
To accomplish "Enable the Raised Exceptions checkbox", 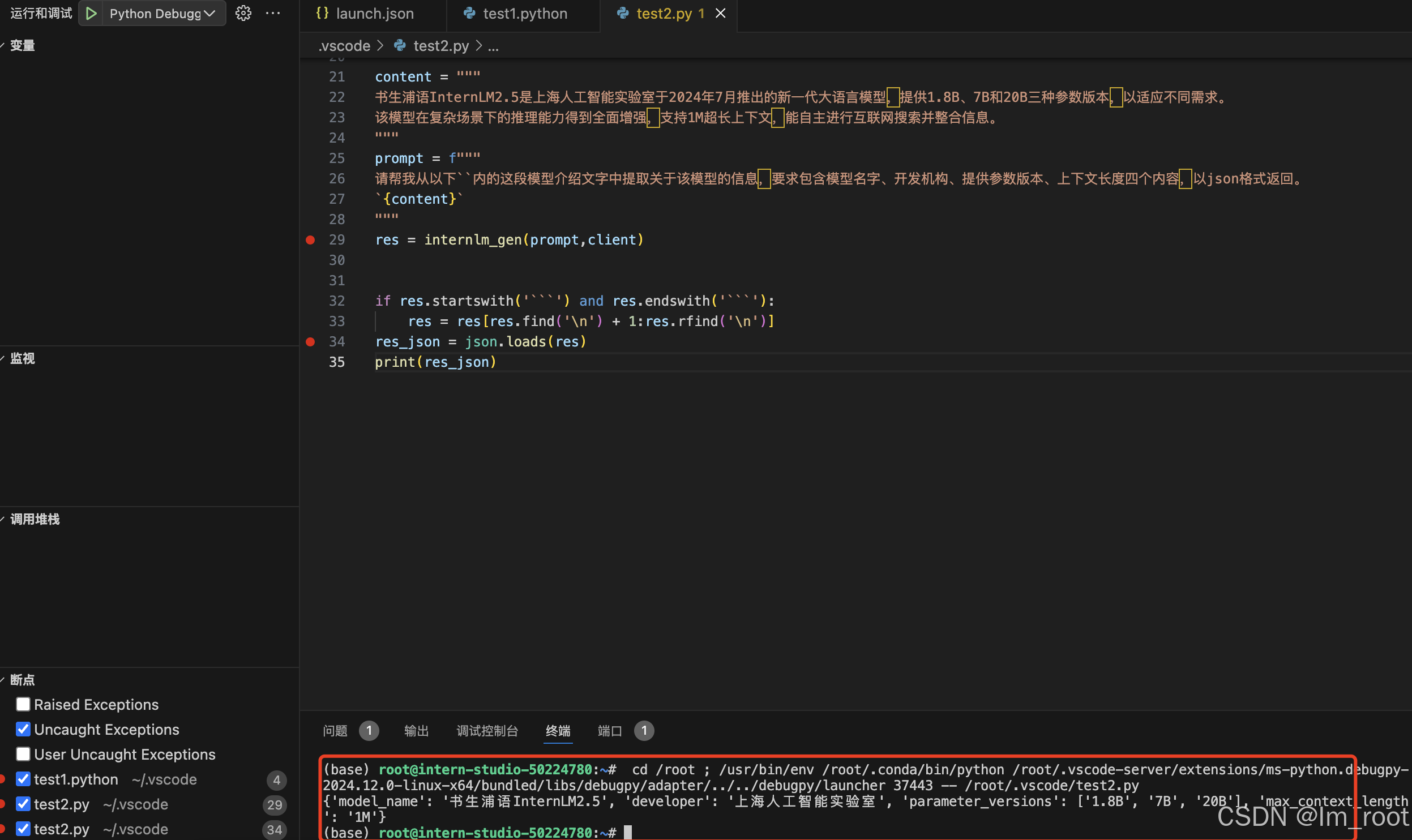I will 23,704.
